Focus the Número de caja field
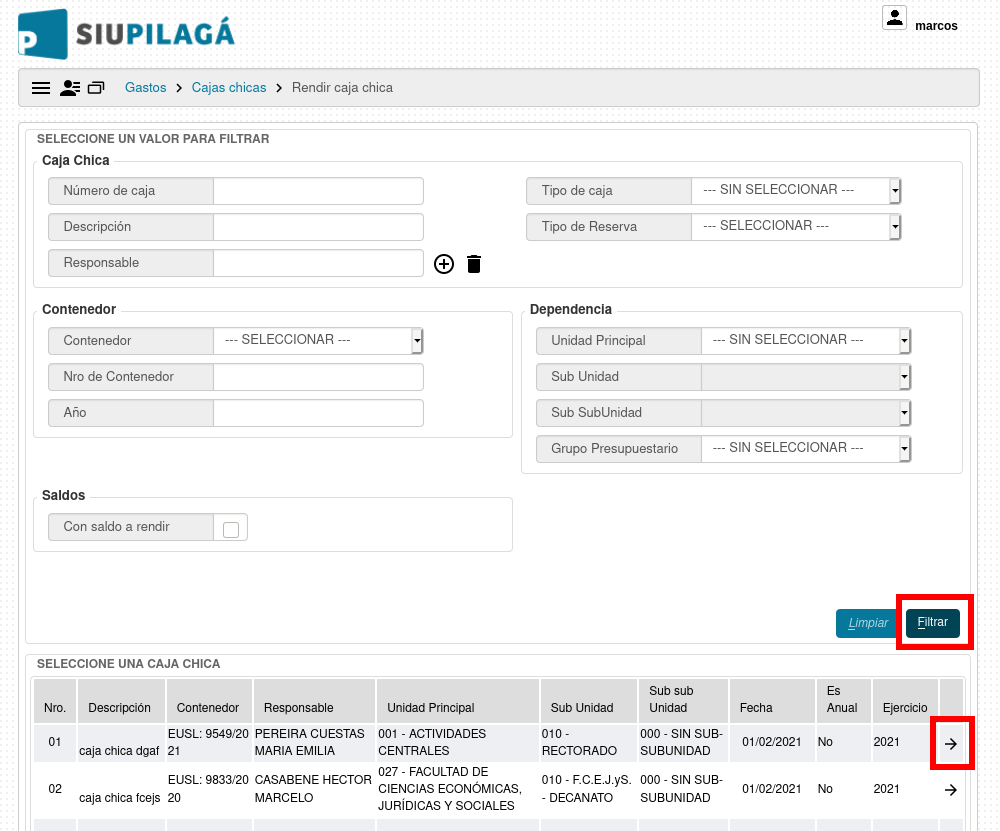 (x=318, y=191)
